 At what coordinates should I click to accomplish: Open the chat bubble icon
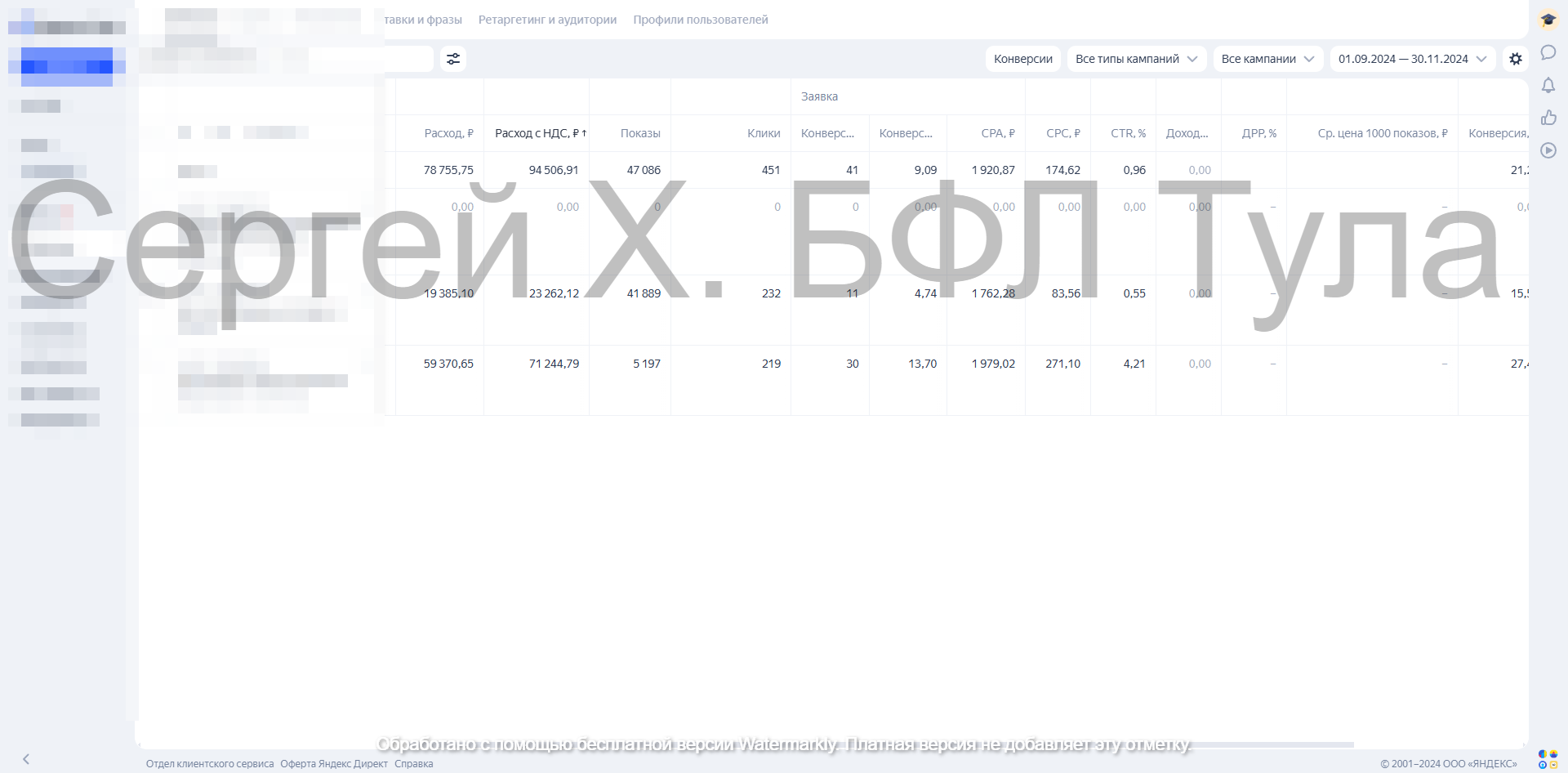[x=1548, y=52]
